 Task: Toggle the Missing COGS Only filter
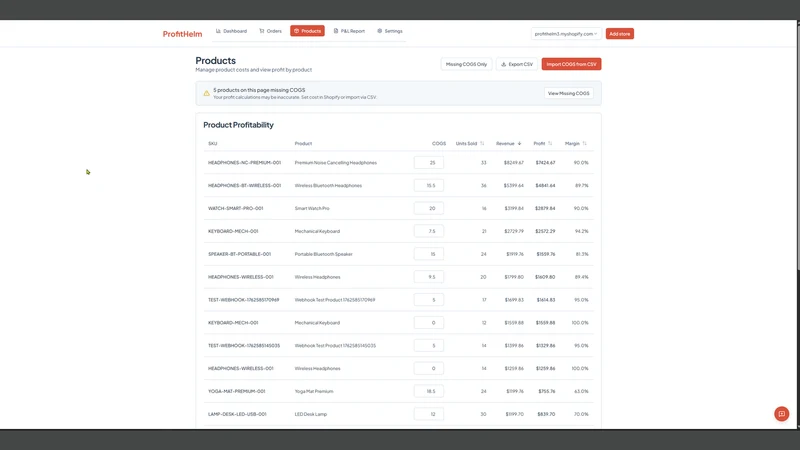(466, 64)
